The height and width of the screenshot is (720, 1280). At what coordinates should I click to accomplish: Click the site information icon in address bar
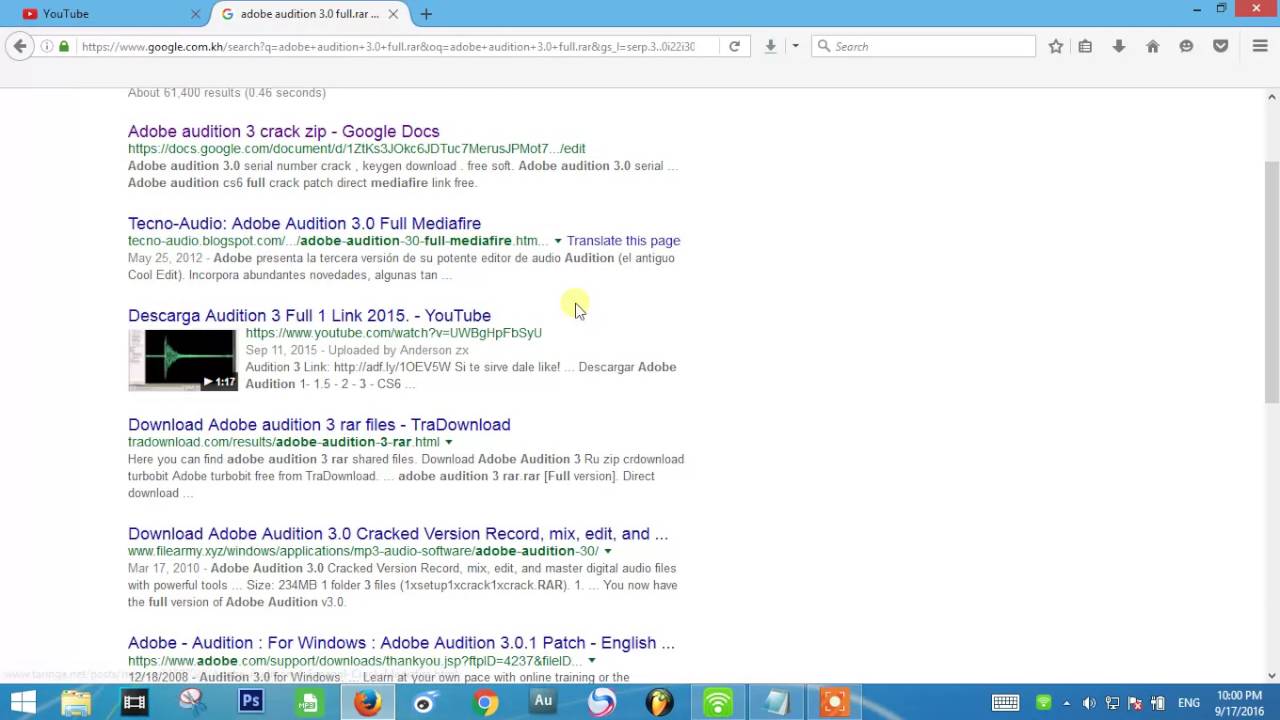tap(47, 46)
